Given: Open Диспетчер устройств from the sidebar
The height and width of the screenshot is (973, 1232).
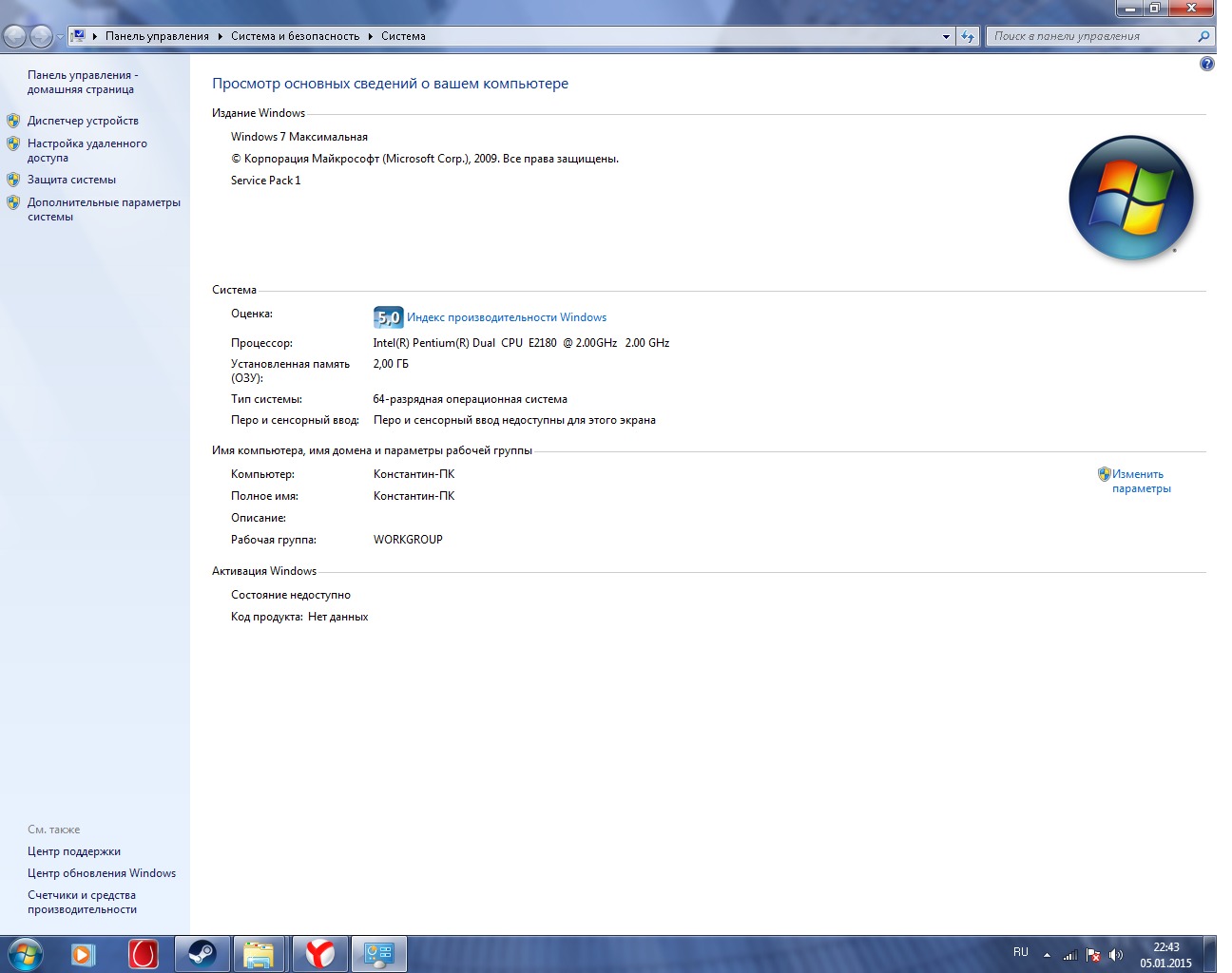Looking at the screenshot, I should coord(83,121).
